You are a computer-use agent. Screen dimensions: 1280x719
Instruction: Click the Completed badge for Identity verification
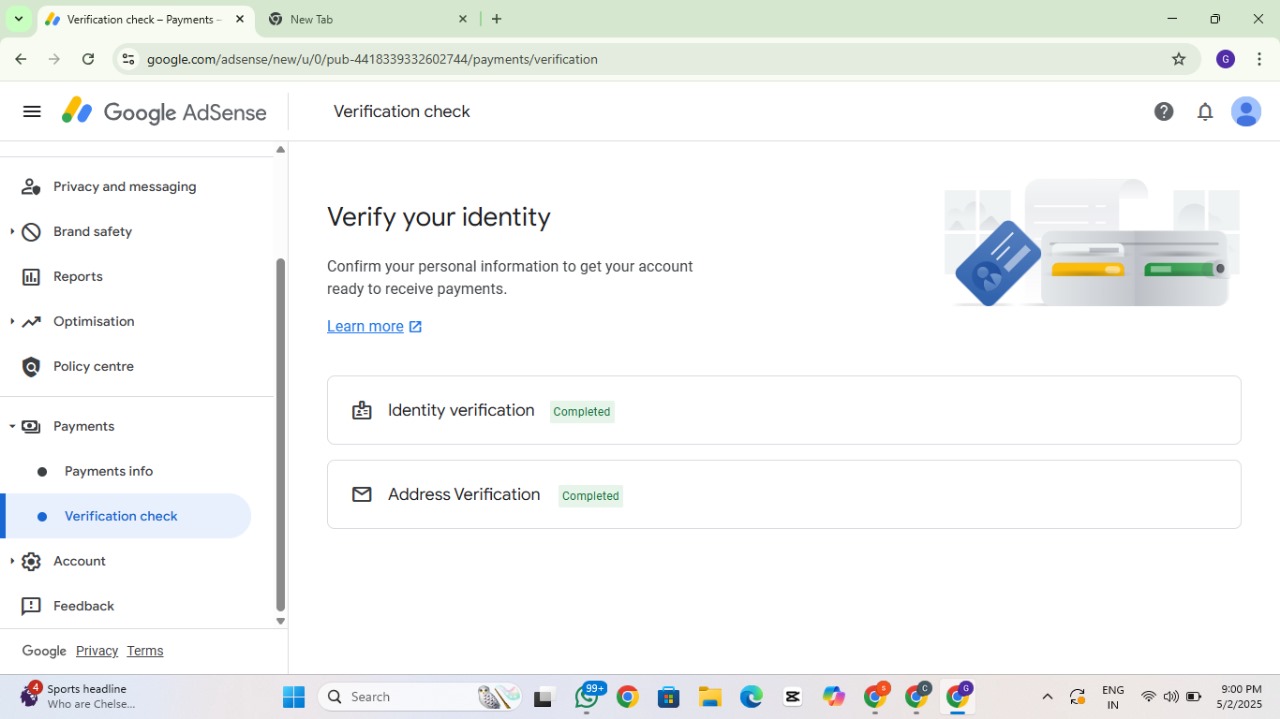click(582, 412)
